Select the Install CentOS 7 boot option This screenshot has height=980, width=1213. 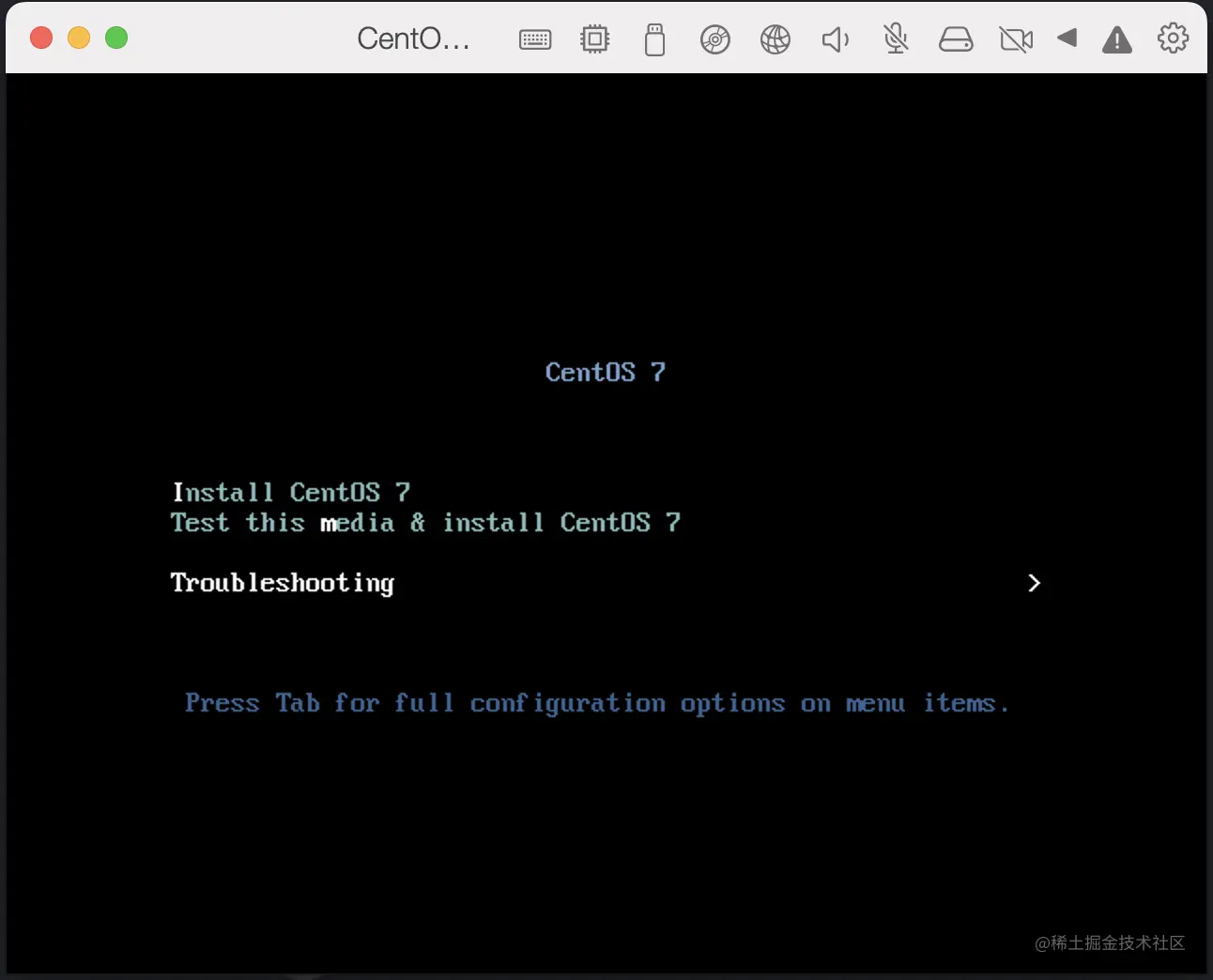tap(291, 492)
